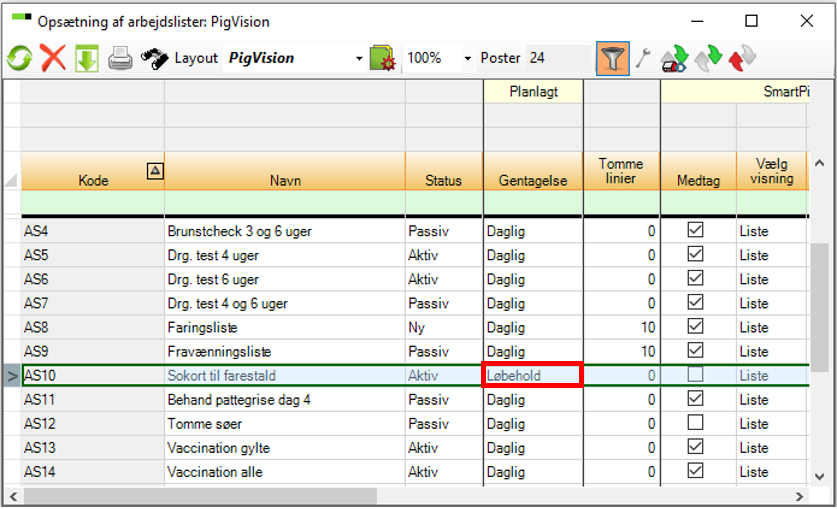Toggle the orange filter funnel button
This screenshot has height=509, width=837.
click(613, 58)
